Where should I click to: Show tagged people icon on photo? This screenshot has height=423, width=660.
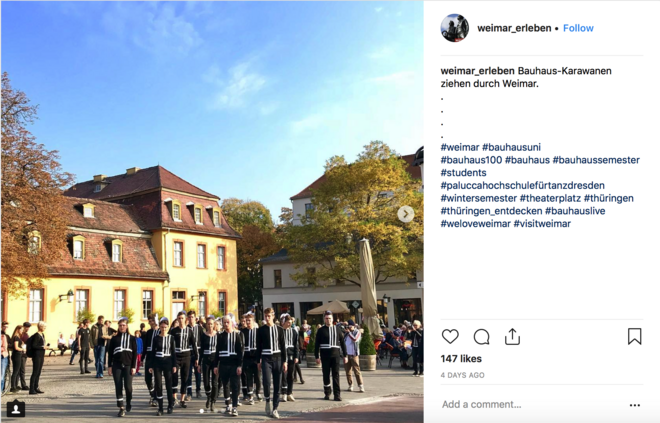16,408
